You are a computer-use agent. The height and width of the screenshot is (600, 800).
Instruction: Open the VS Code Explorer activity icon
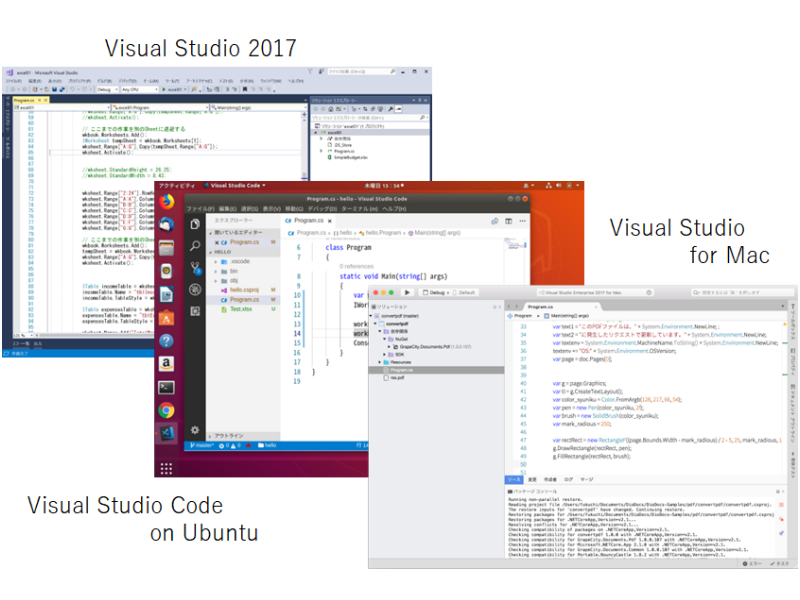click(x=195, y=224)
